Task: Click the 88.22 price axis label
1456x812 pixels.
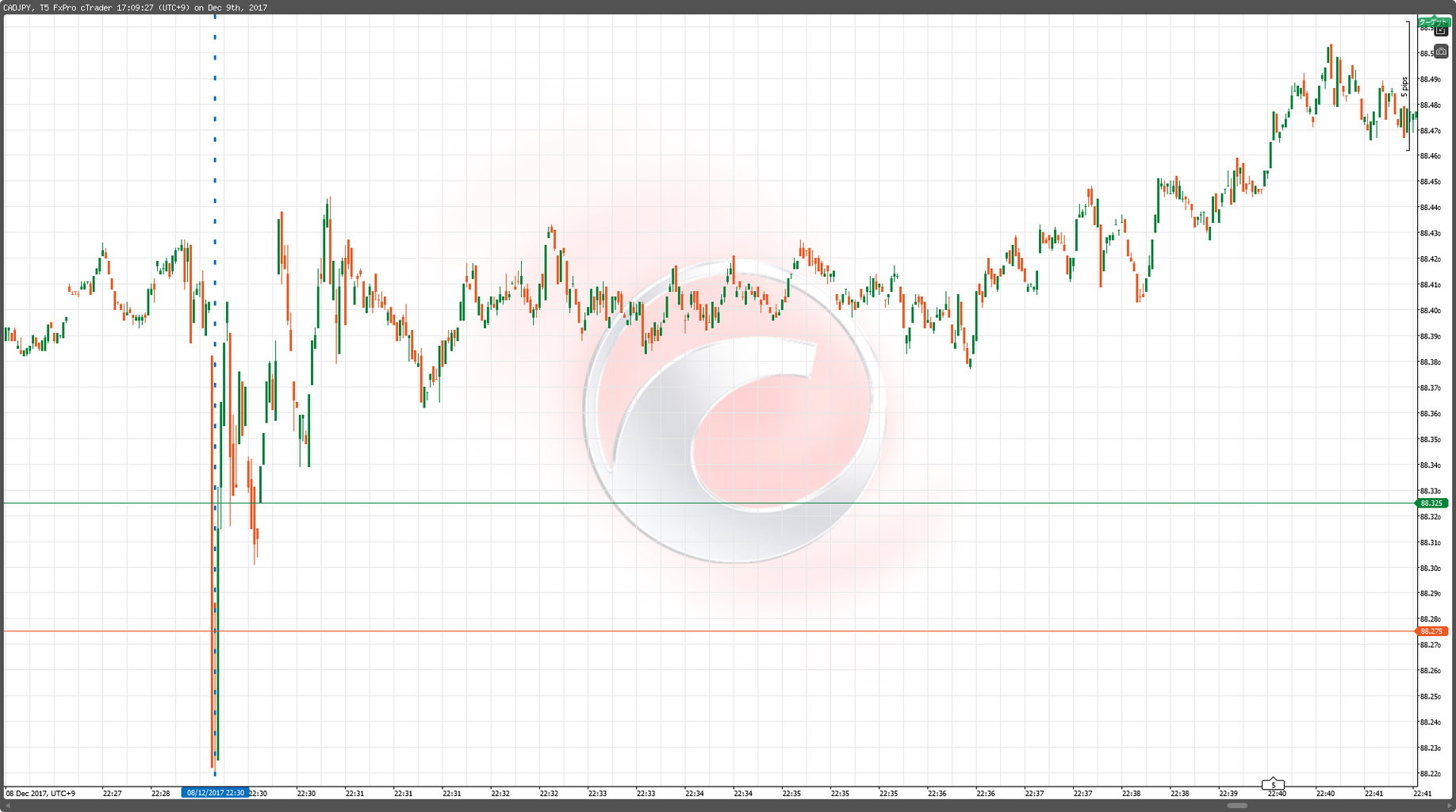Action: point(1430,774)
